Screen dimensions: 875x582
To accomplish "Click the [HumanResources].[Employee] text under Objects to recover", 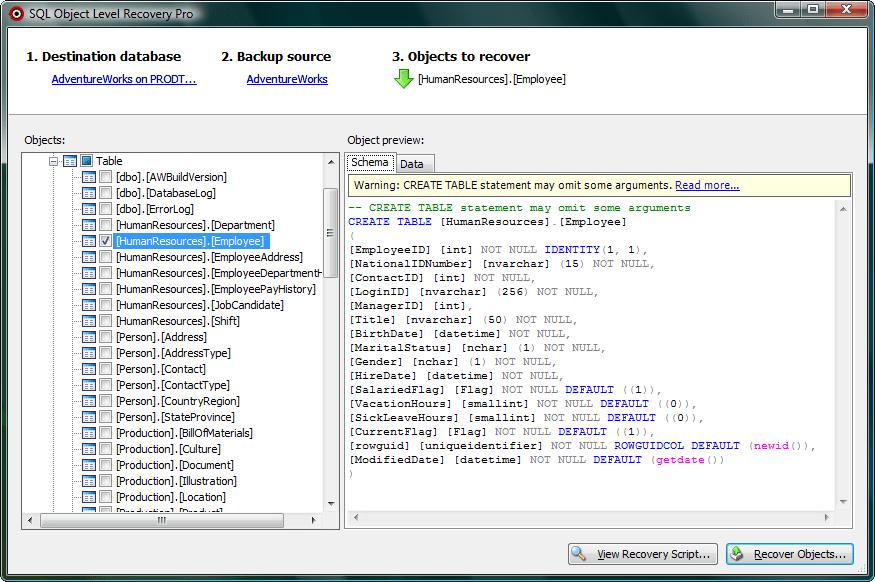I will point(492,79).
